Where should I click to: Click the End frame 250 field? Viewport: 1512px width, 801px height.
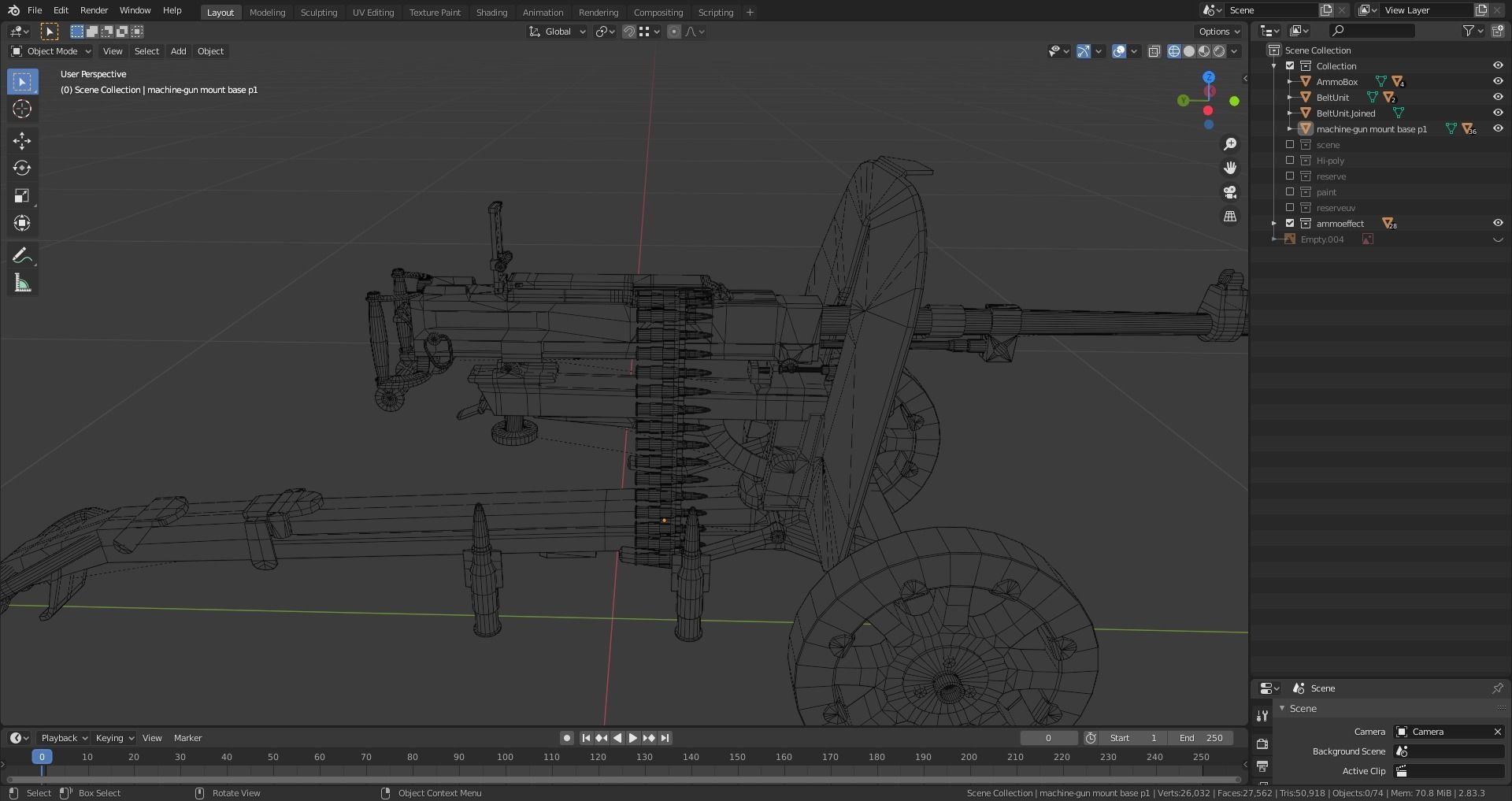point(1201,738)
